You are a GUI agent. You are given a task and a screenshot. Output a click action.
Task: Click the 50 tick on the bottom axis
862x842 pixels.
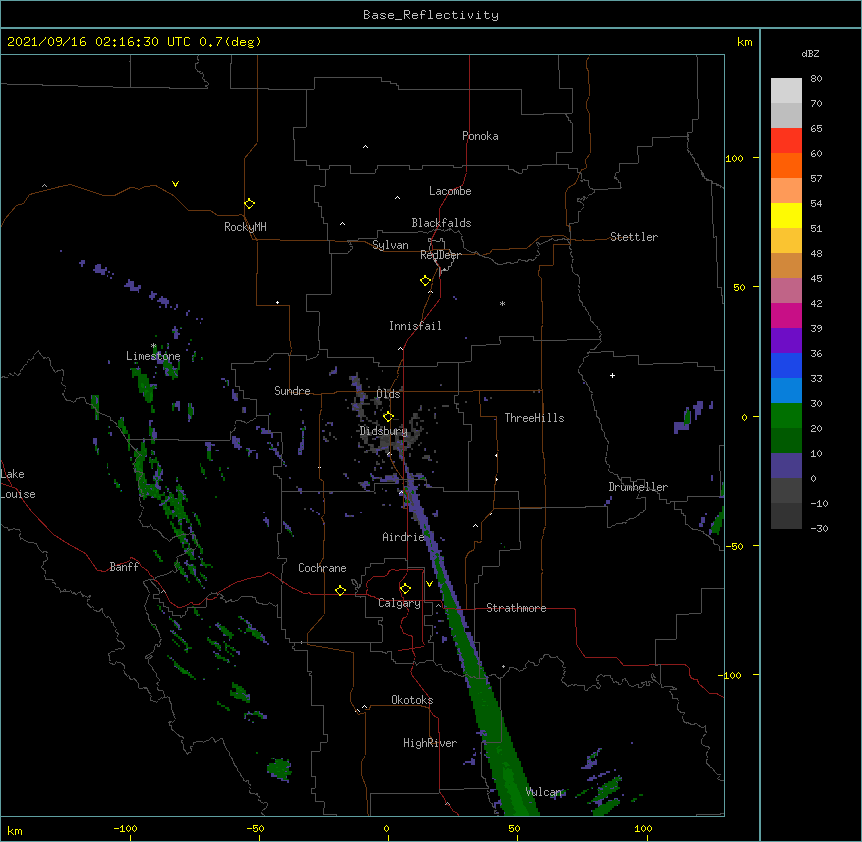pyautogui.click(x=515, y=829)
